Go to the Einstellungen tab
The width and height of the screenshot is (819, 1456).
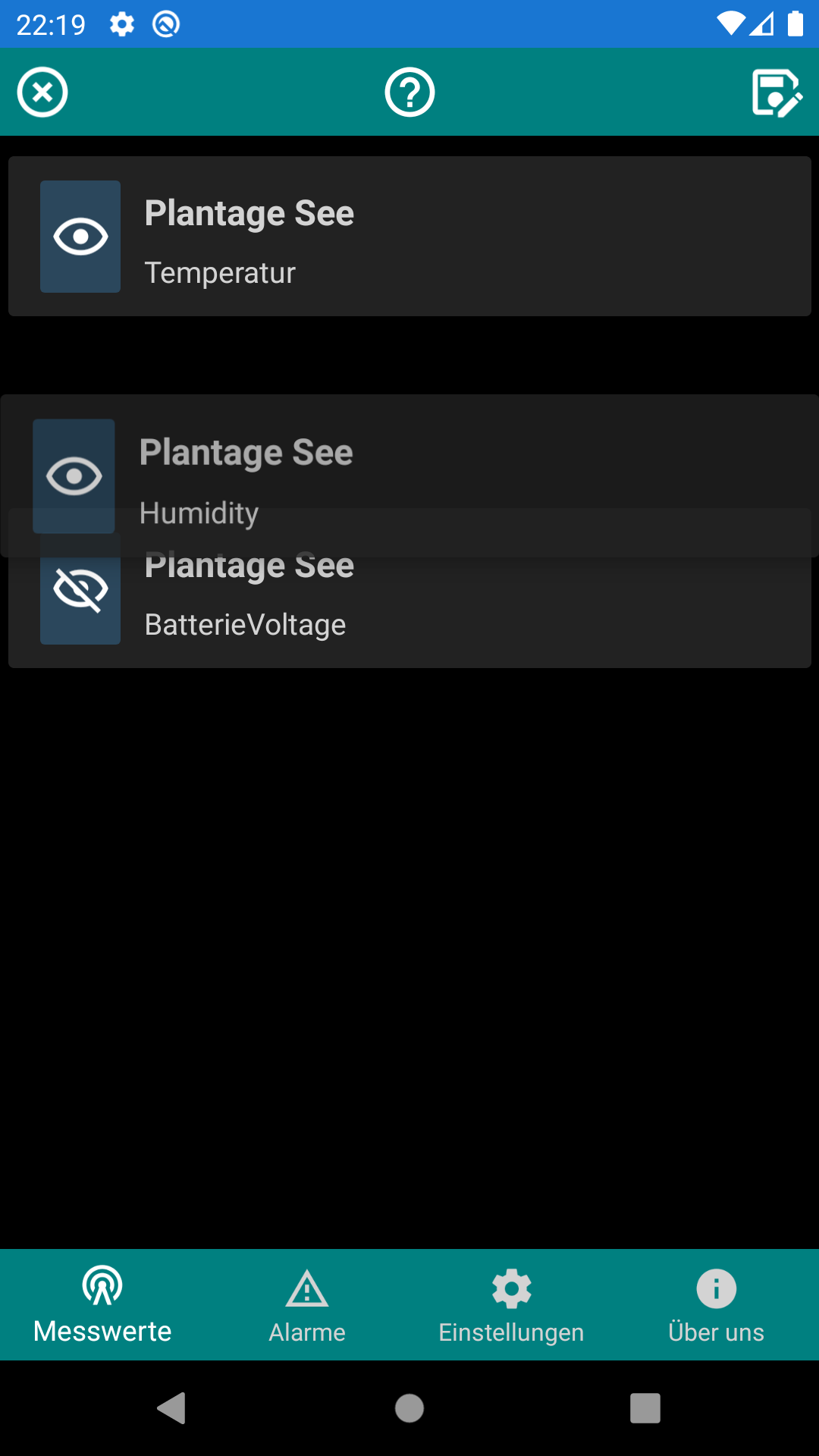click(x=512, y=1304)
